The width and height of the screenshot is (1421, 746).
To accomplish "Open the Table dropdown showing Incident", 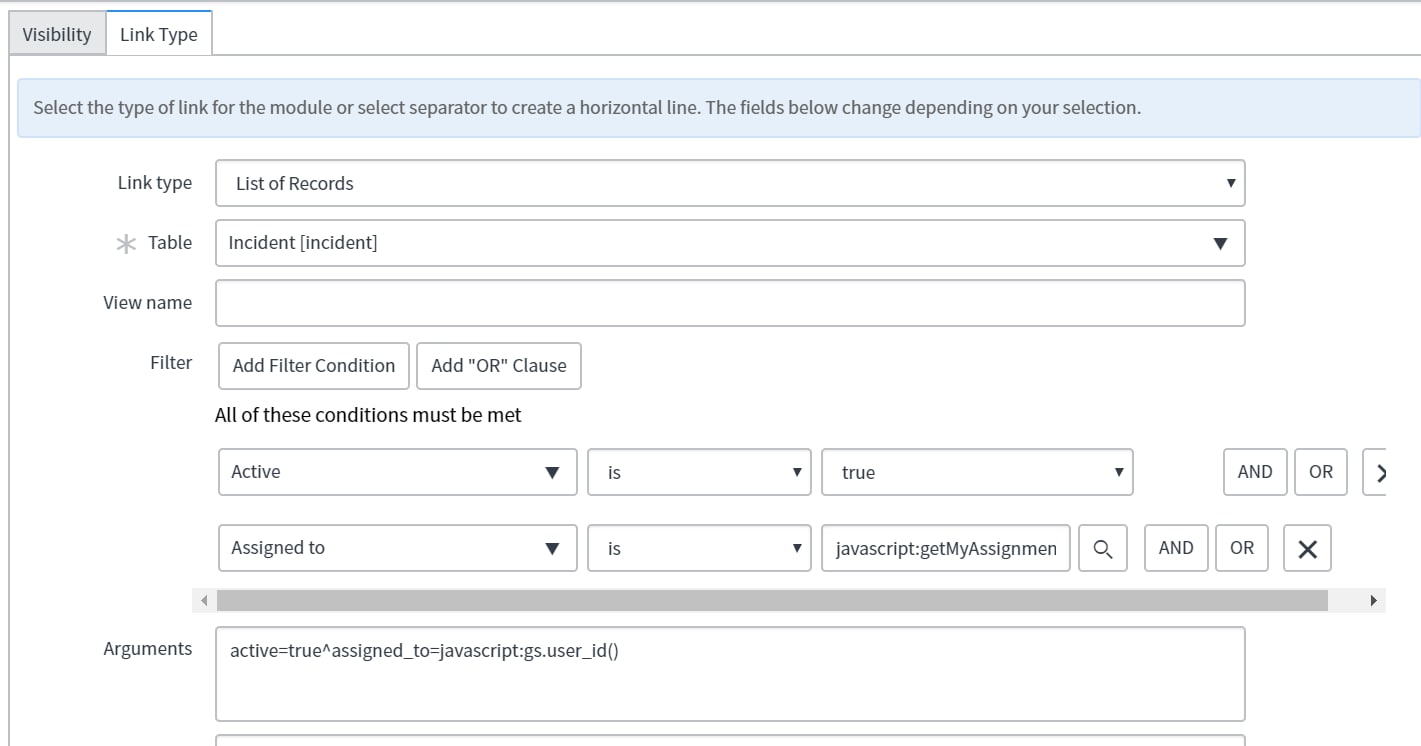I will (x=730, y=243).
